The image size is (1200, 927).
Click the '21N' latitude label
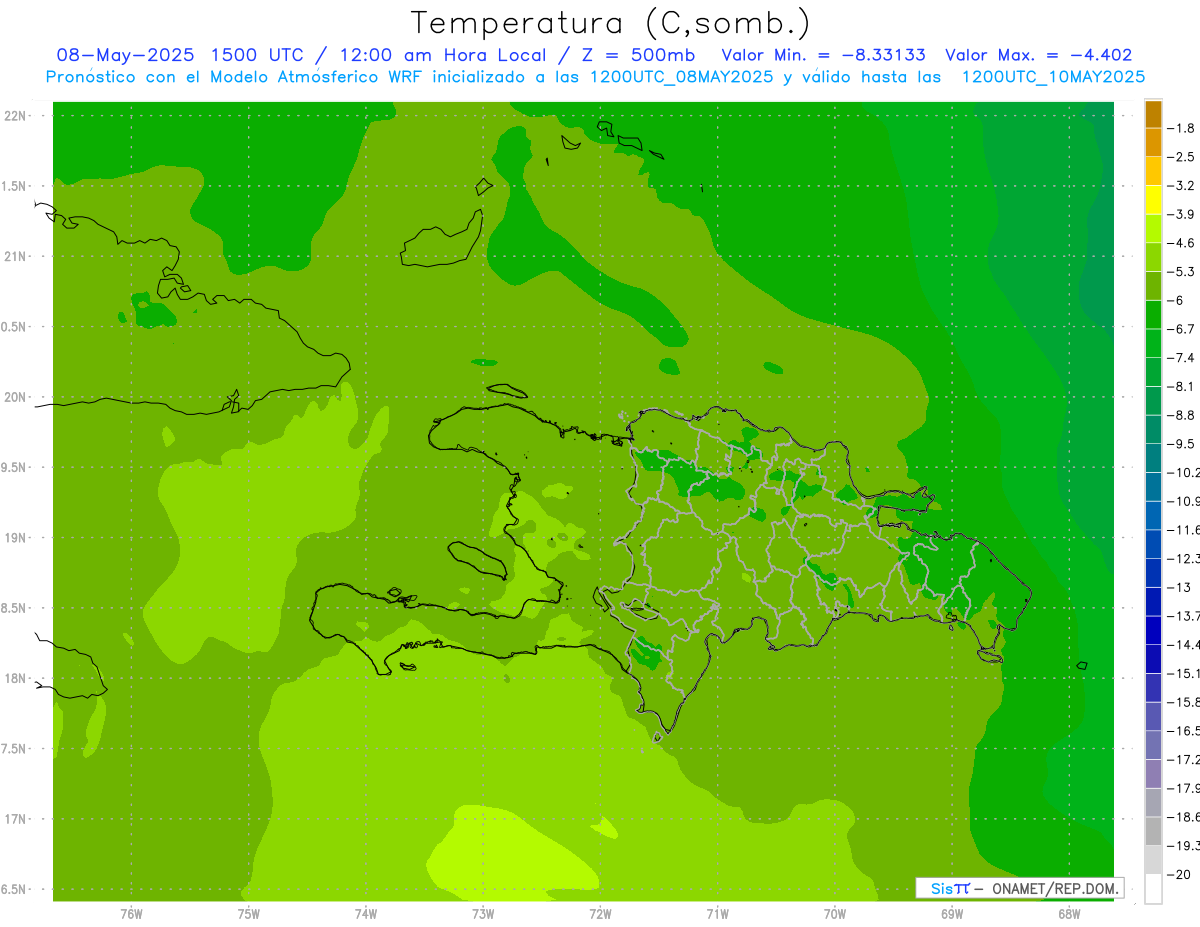(16, 256)
